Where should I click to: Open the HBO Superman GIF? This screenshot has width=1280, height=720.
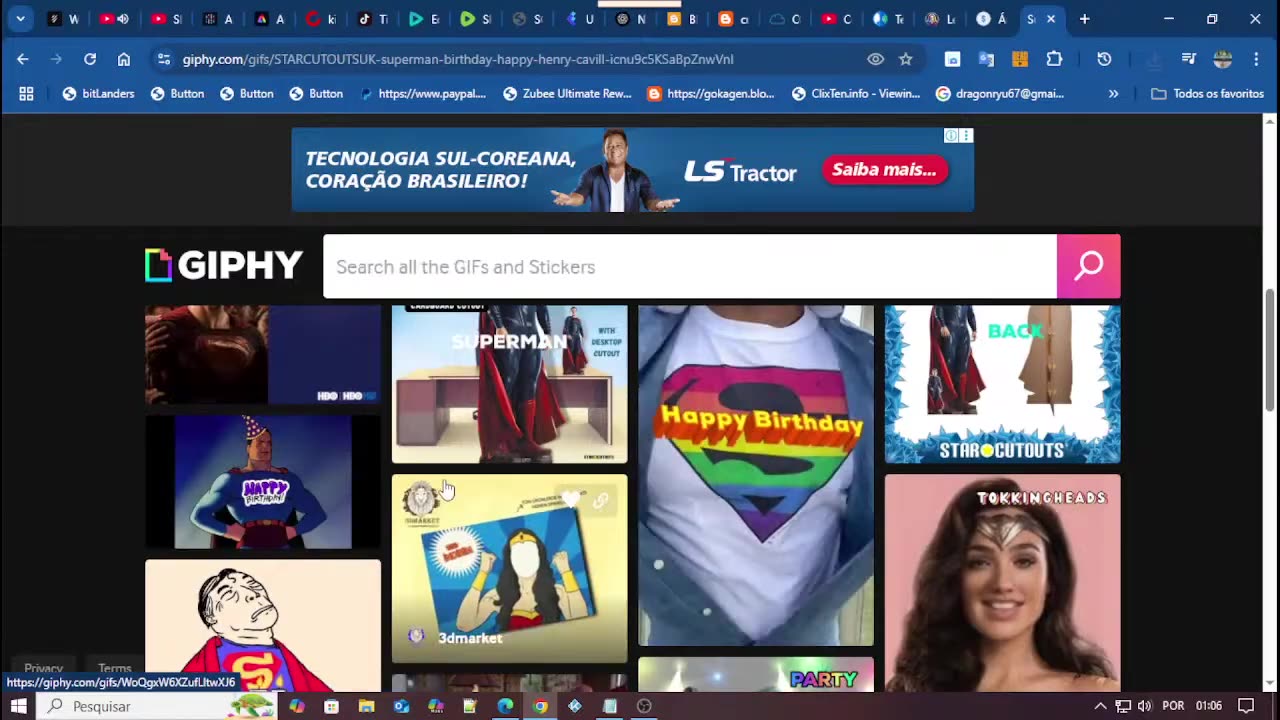(x=263, y=355)
